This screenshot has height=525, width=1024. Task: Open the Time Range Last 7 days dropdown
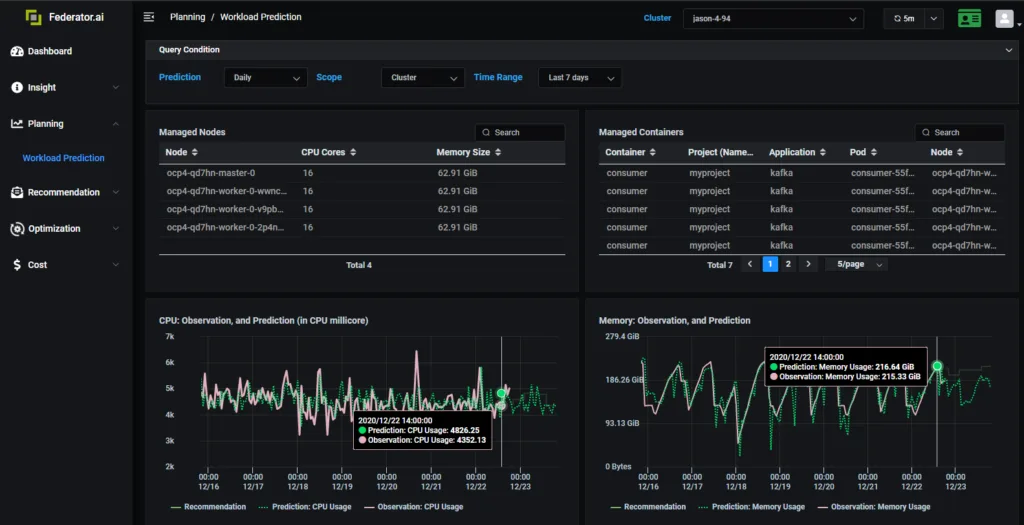(580, 78)
